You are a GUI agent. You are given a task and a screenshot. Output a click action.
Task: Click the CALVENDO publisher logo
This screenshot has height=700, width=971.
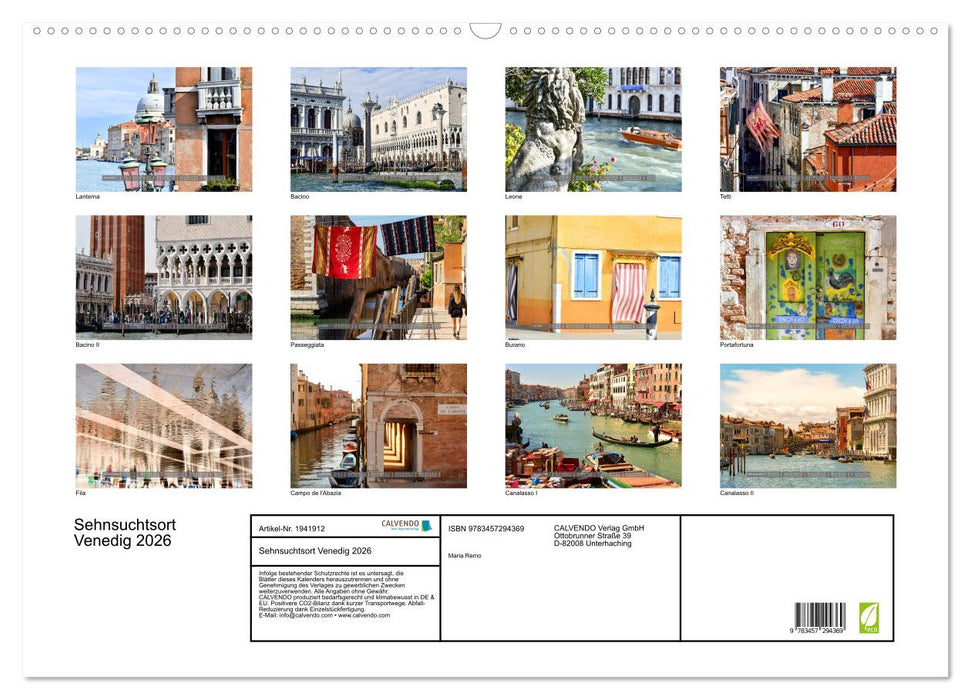(x=399, y=525)
